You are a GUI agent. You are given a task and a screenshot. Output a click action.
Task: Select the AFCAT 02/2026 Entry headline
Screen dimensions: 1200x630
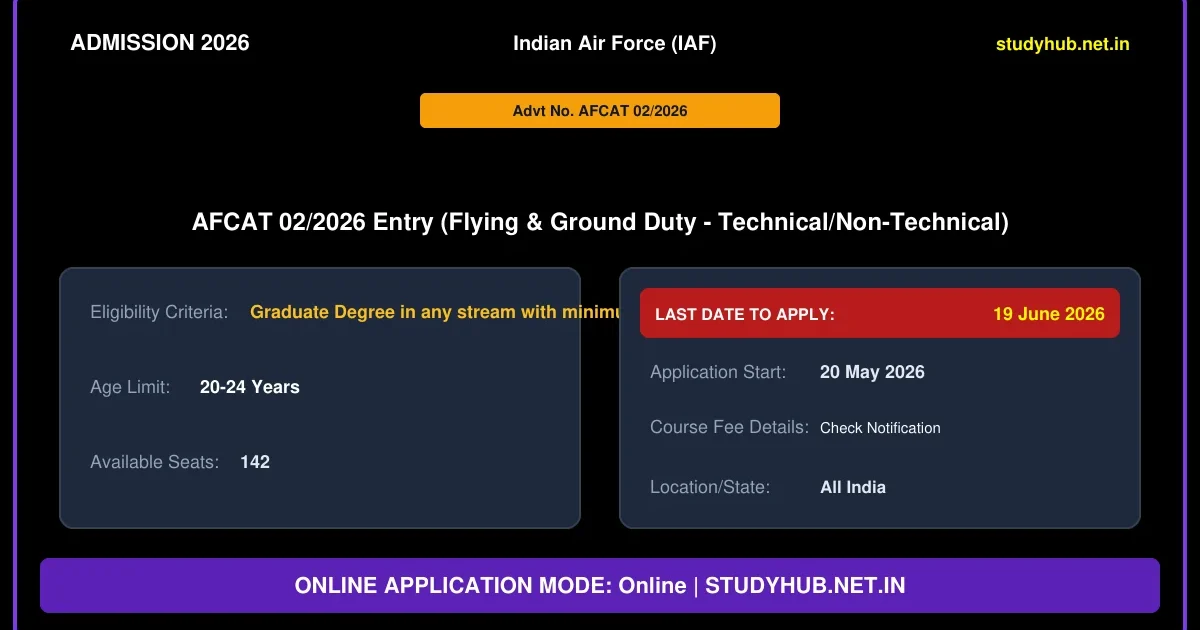pos(600,222)
